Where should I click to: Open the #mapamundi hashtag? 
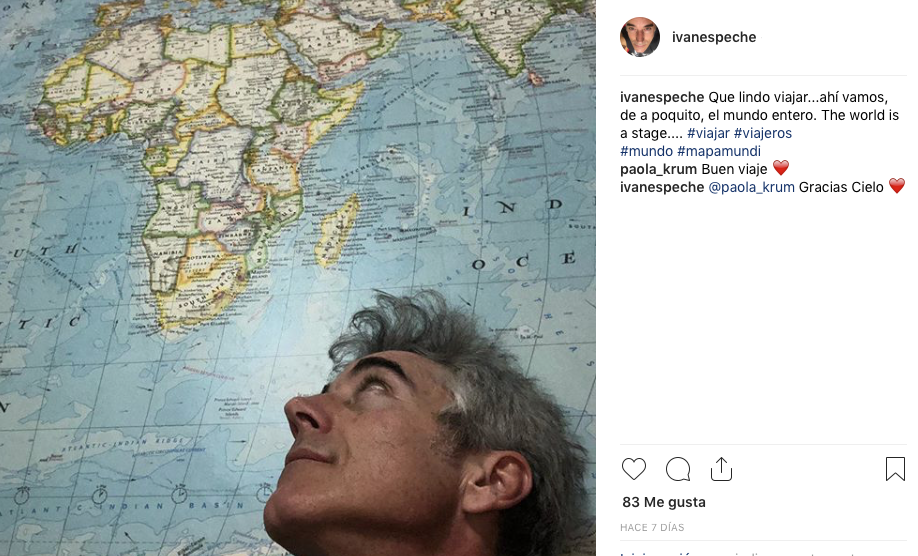719,151
